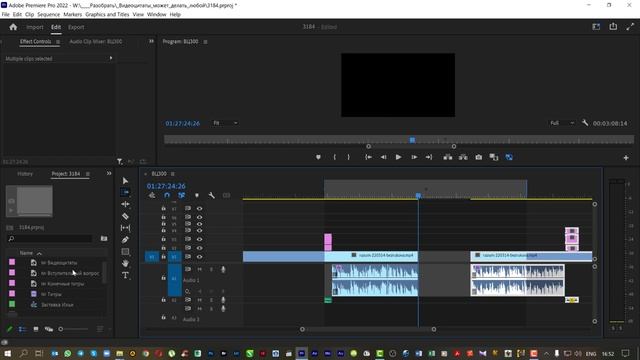Image resolution: width=640 pixels, height=360 pixels.
Task: Open Graphics and Titles menu
Action: pyautogui.click(x=107, y=14)
